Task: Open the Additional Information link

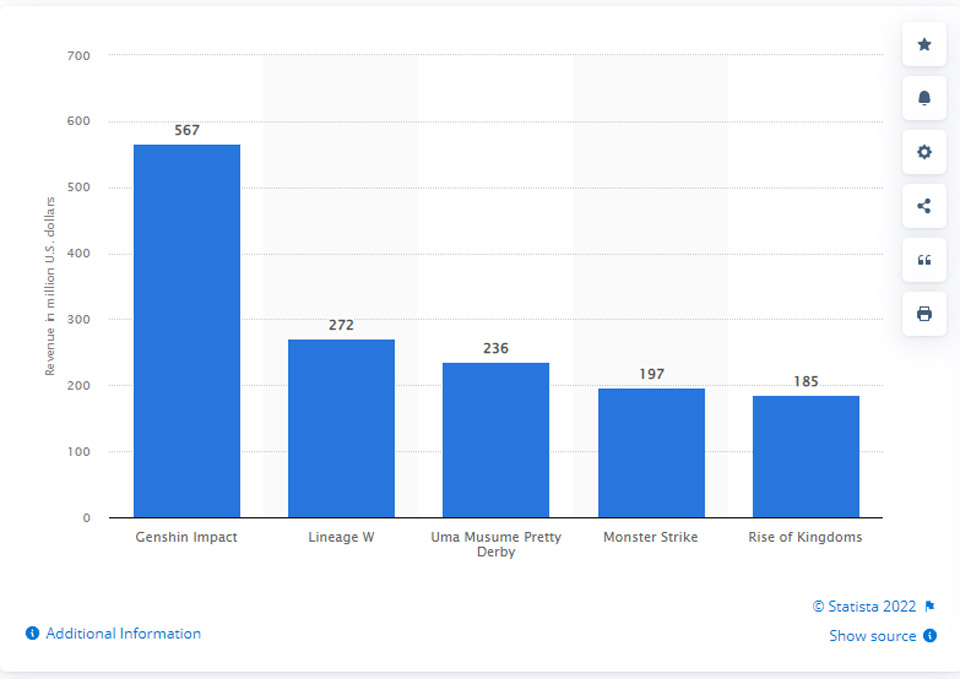Action: click(123, 633)
